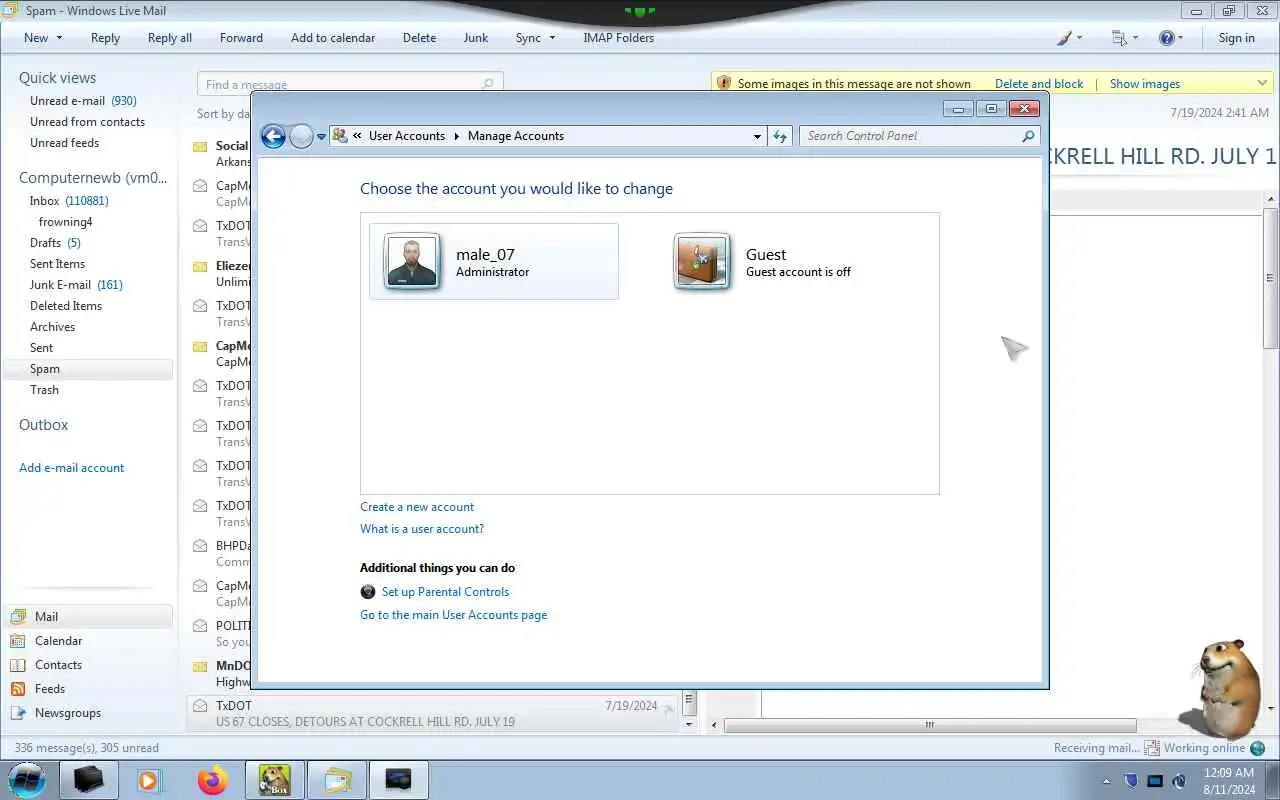Open the address bar history dropdown arrow

(x=757, y=136)
